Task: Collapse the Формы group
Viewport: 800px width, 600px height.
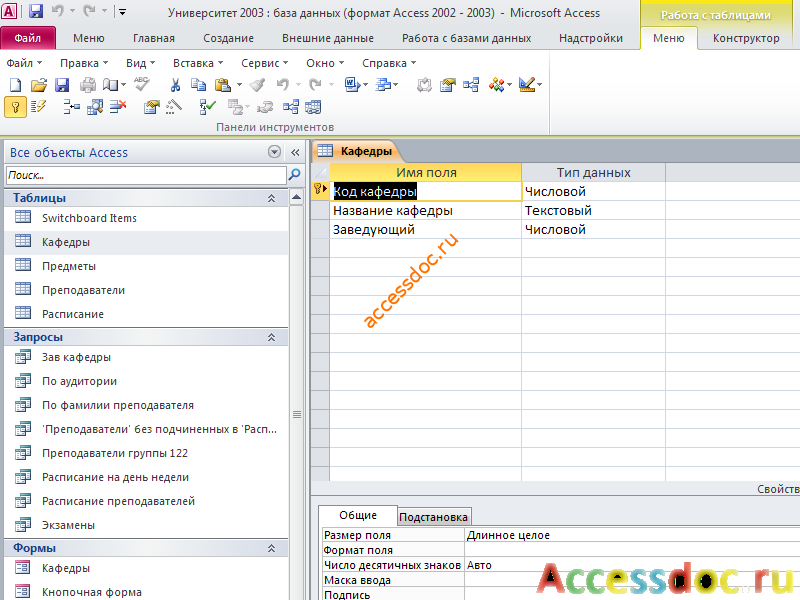Action: tap(271, 548)
